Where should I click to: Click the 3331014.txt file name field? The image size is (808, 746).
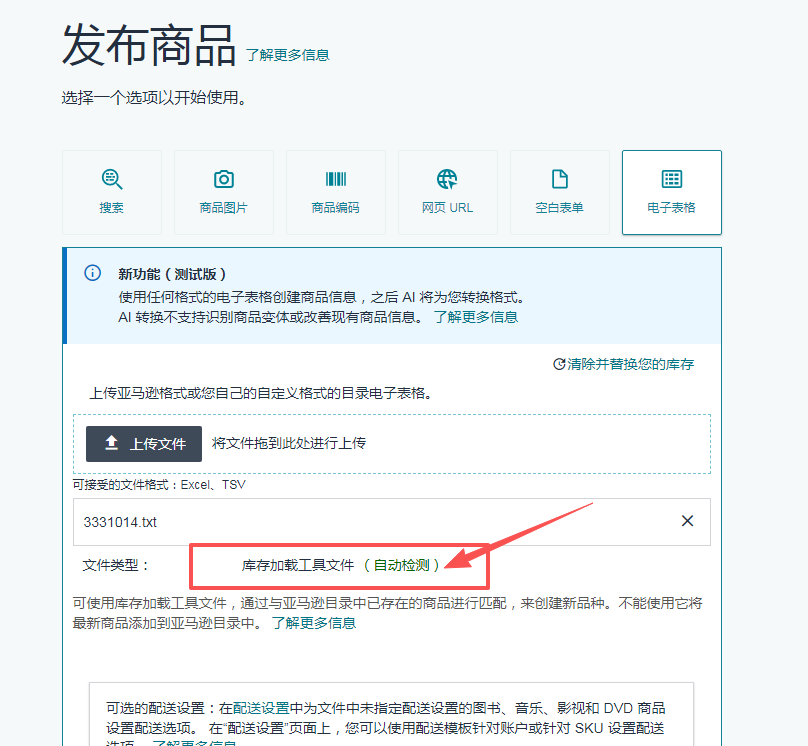coord(370,522)
